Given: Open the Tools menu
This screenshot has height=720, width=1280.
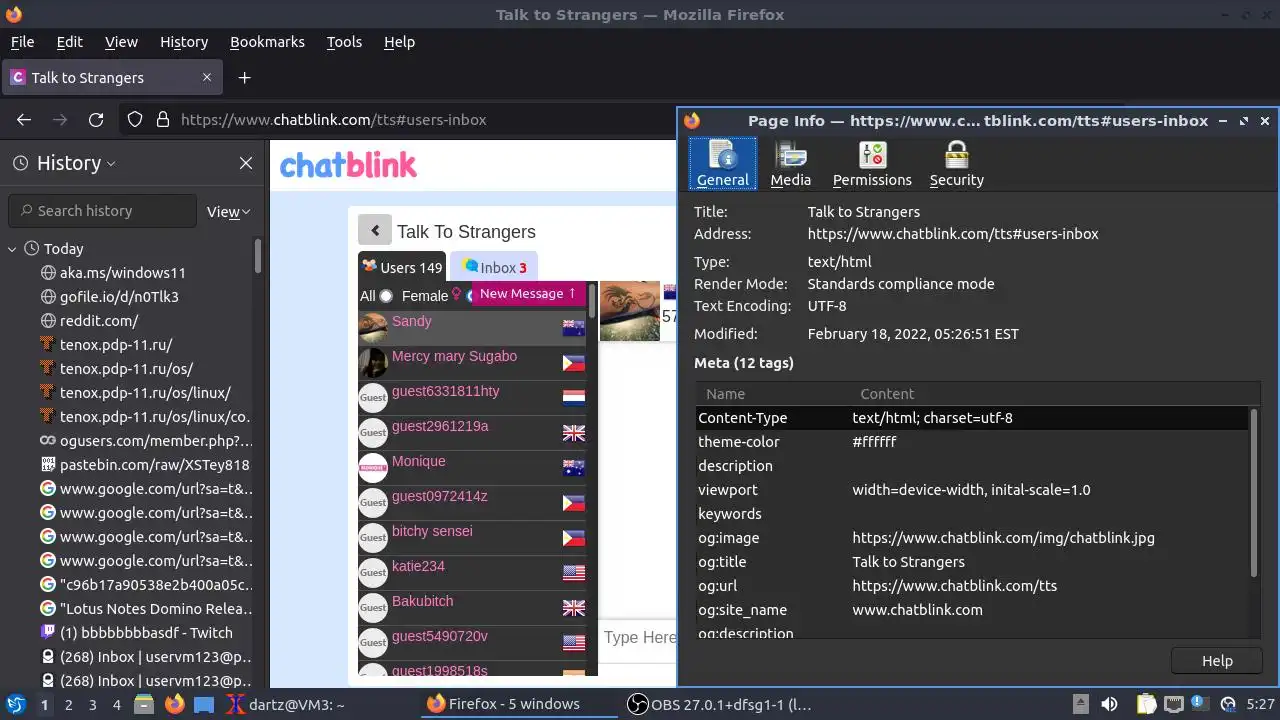Looking at the screenshot, I should 344,42.
